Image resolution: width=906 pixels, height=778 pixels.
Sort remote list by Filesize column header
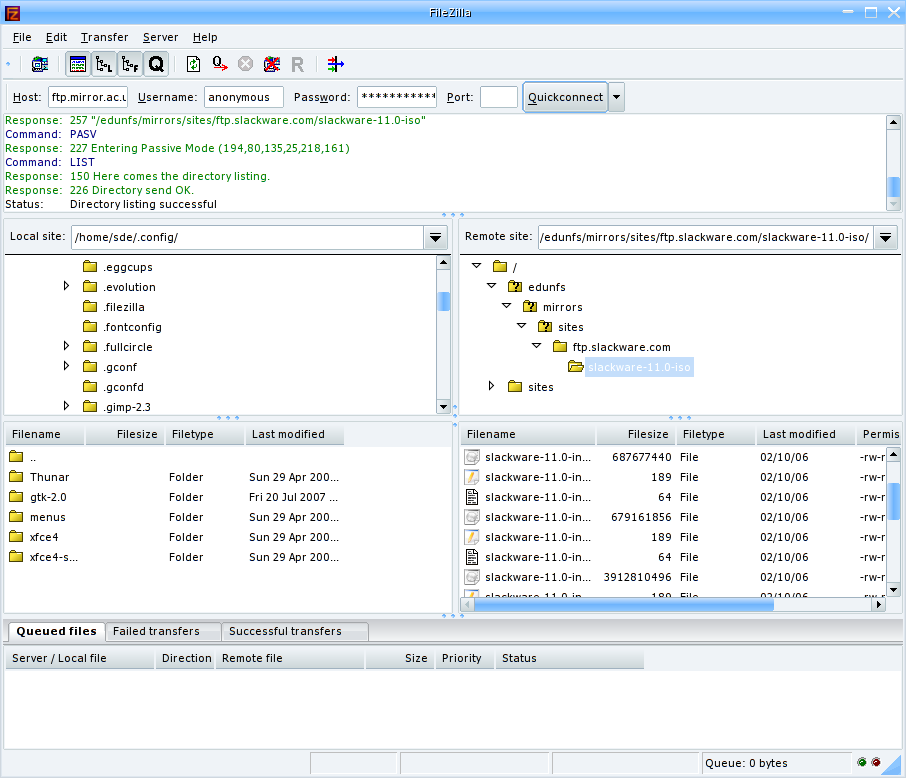pos(636,434)
